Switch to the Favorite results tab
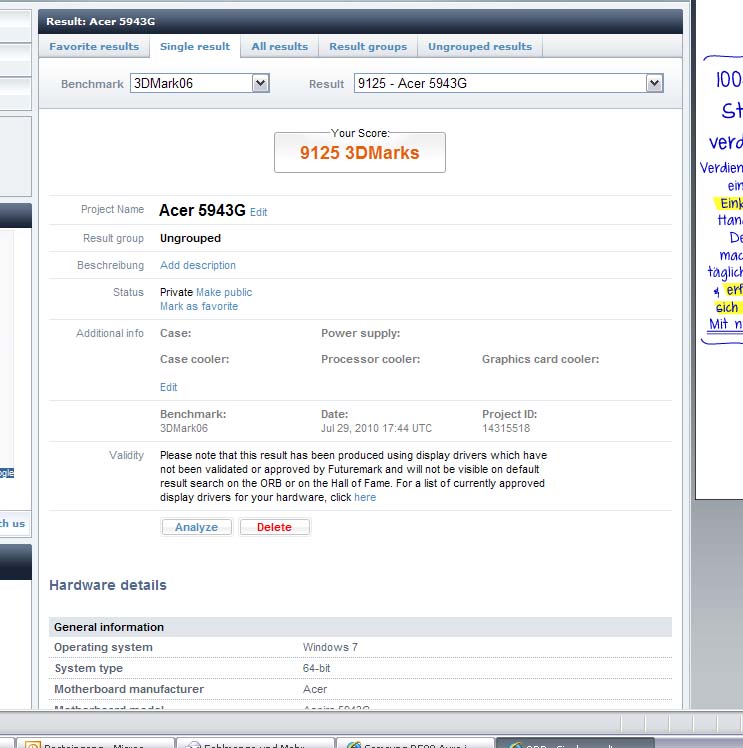The height and width of the screenshot is (748, 743). 94,47
